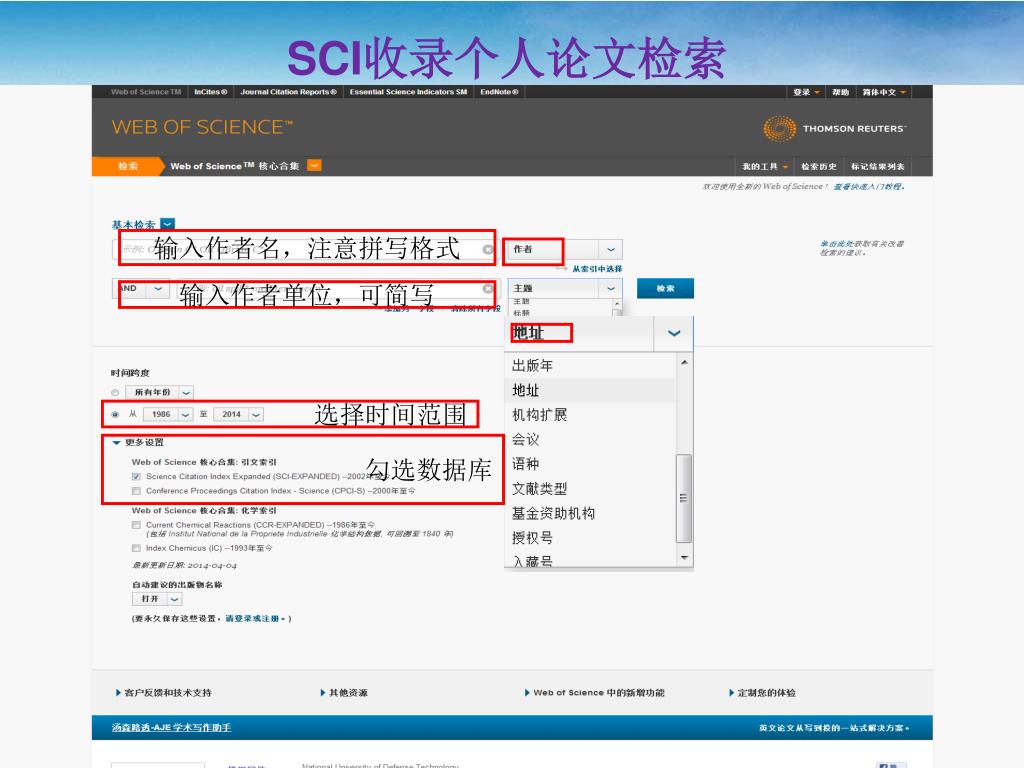Check Index Chemicus checkbox
Viewport: 1024px width, 768px height.
click(136, 549)
